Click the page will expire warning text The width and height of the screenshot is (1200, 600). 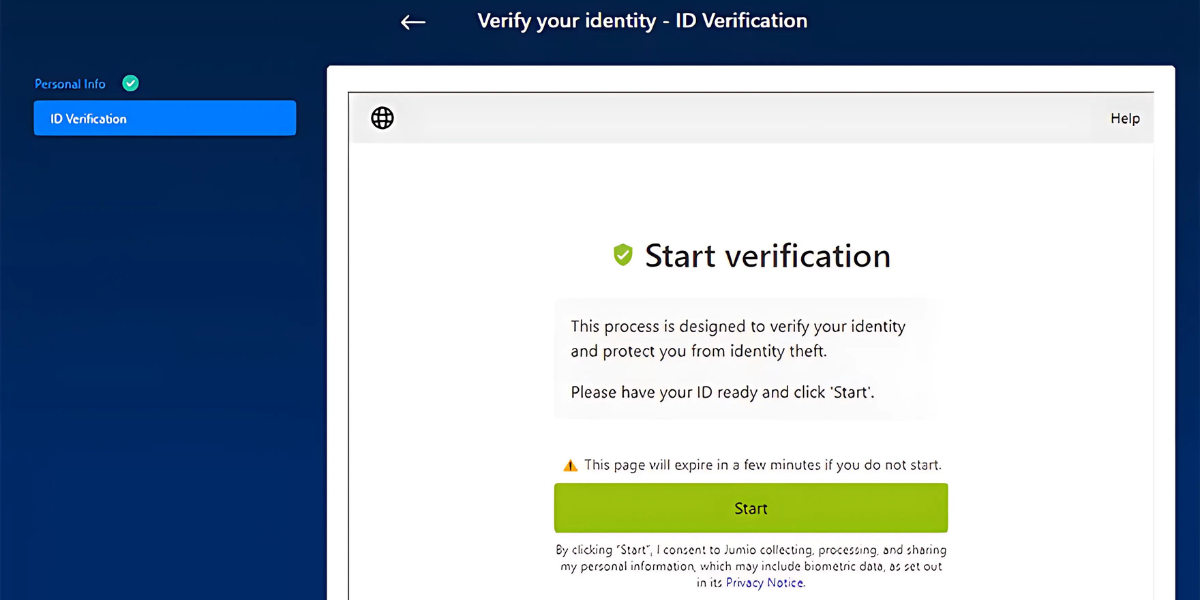coord(763,465)
